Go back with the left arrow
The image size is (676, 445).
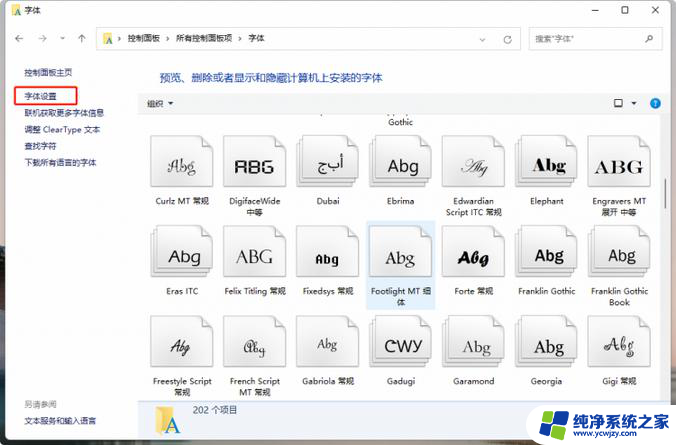(19, 38)
